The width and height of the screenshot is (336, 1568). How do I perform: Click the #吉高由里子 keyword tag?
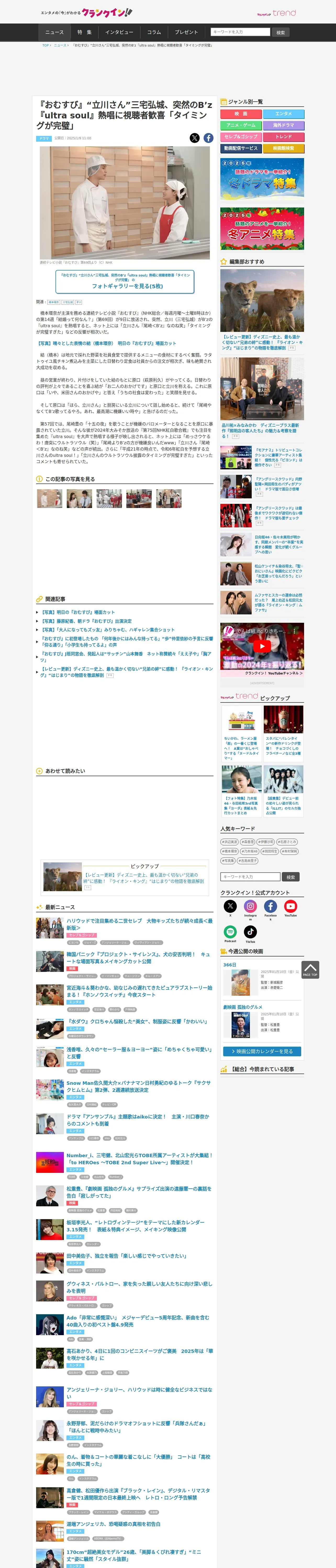pos(248,861)
